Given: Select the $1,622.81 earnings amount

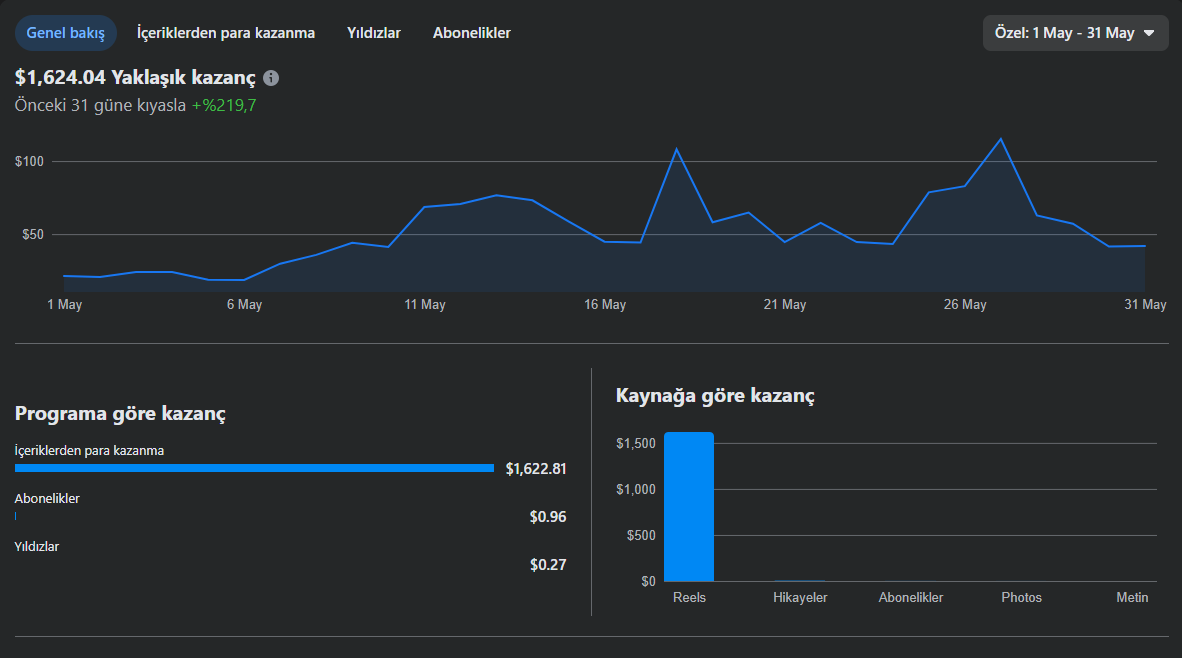Looking at the screenshot, I should (536, 469).
